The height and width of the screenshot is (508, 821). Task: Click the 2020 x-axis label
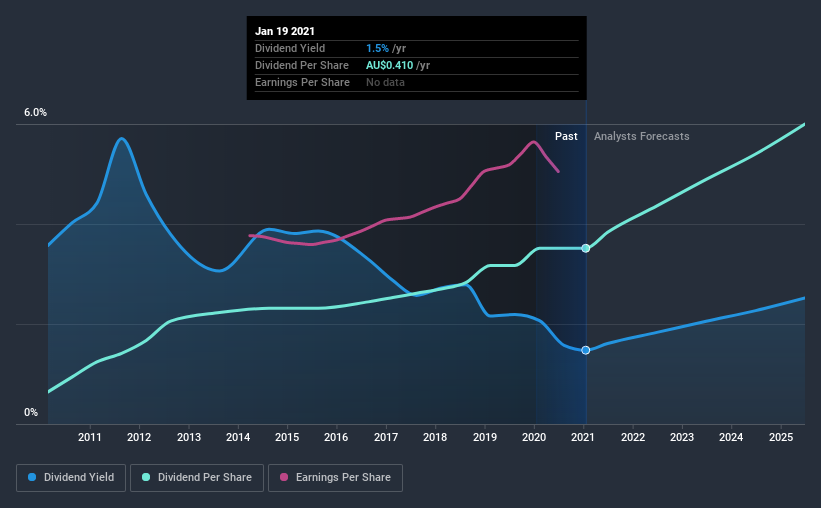point(534,437)
